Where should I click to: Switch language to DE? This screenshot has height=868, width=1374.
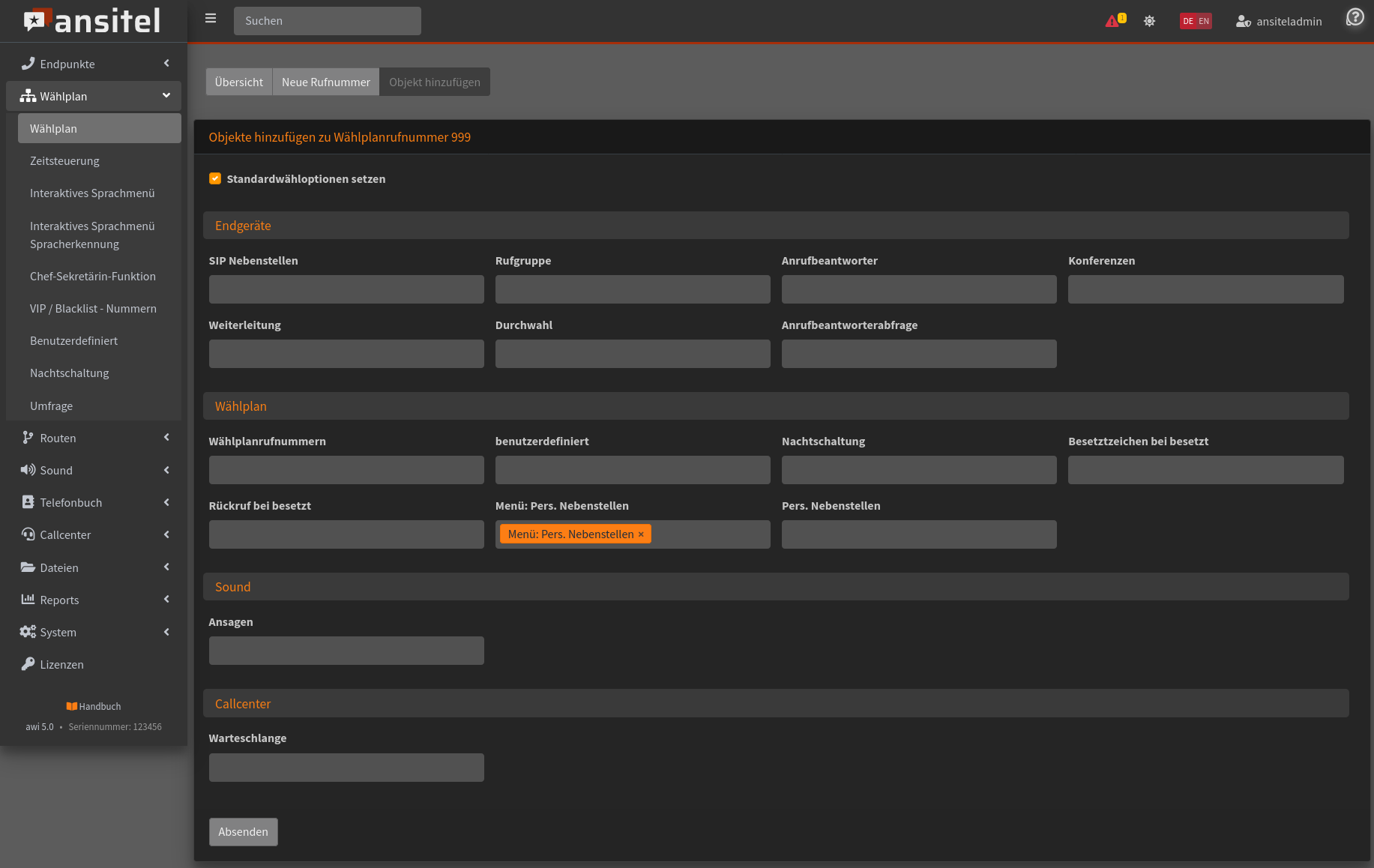[1188, 21]
